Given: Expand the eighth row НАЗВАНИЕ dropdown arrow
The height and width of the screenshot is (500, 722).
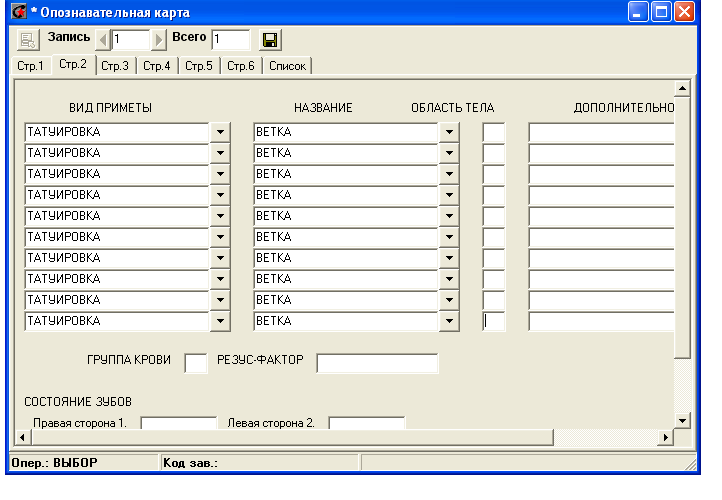Looking at the screenshot, I should (x=449, y=279).
